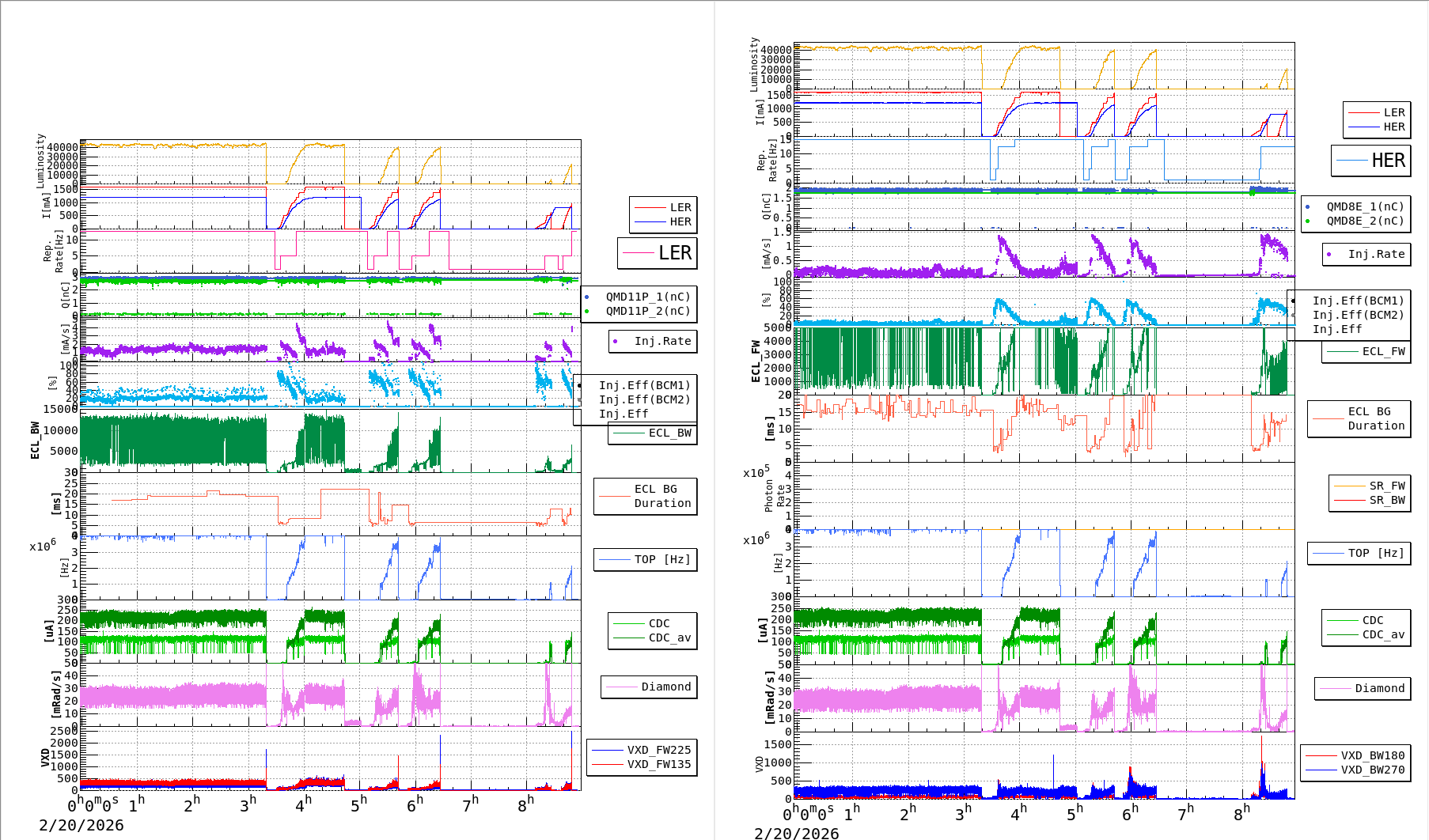Click the ECL_FW vertical axis title

[x=756, y=361]
